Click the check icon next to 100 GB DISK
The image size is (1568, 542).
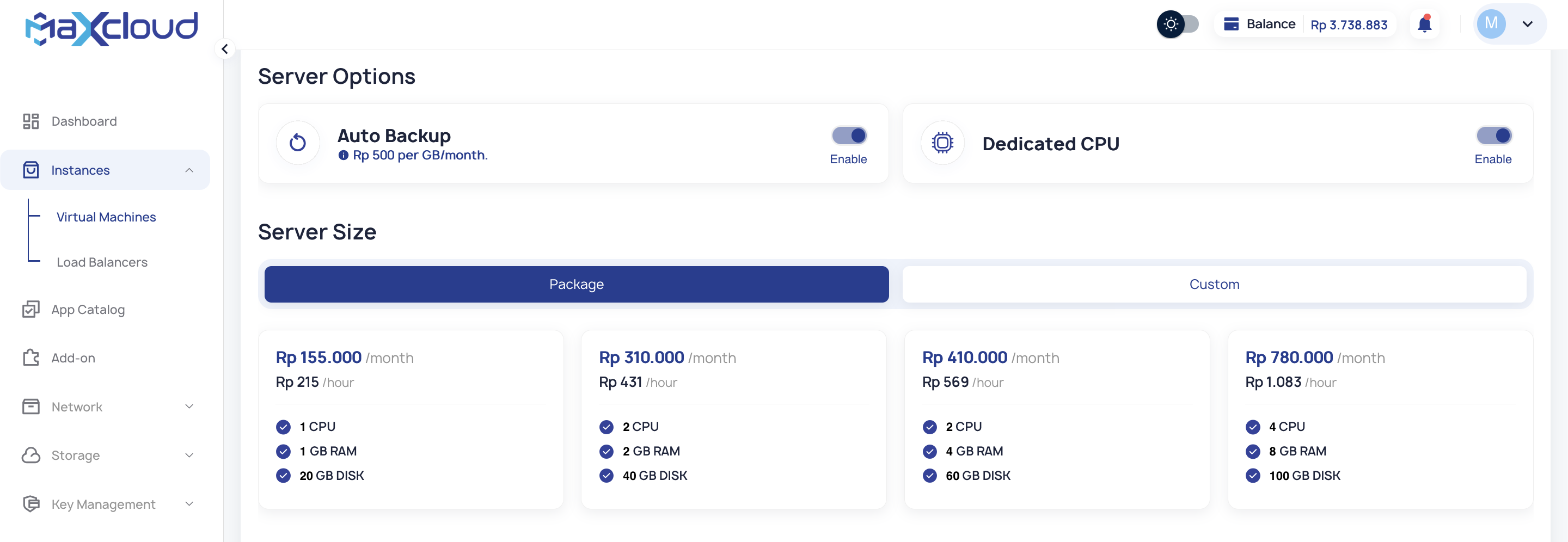[1253, 475]
